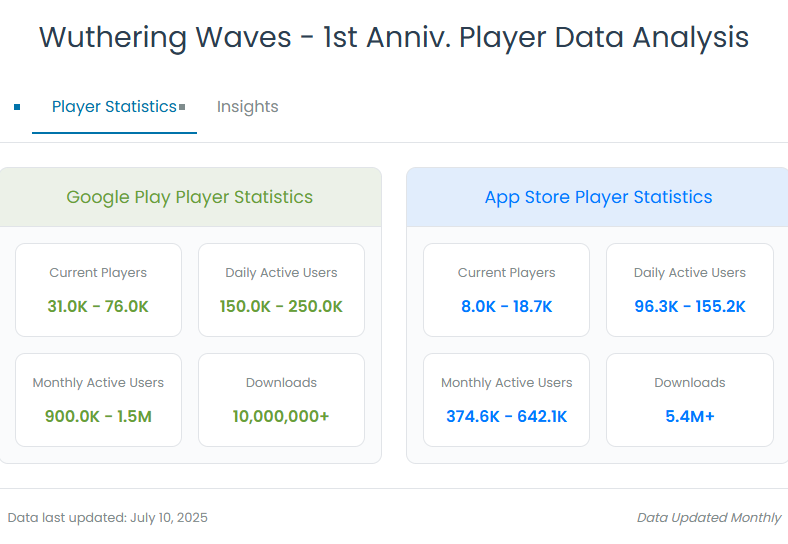Click App Store Monthly Active Users card
The image size is (788, 544).
coord(506,399)
